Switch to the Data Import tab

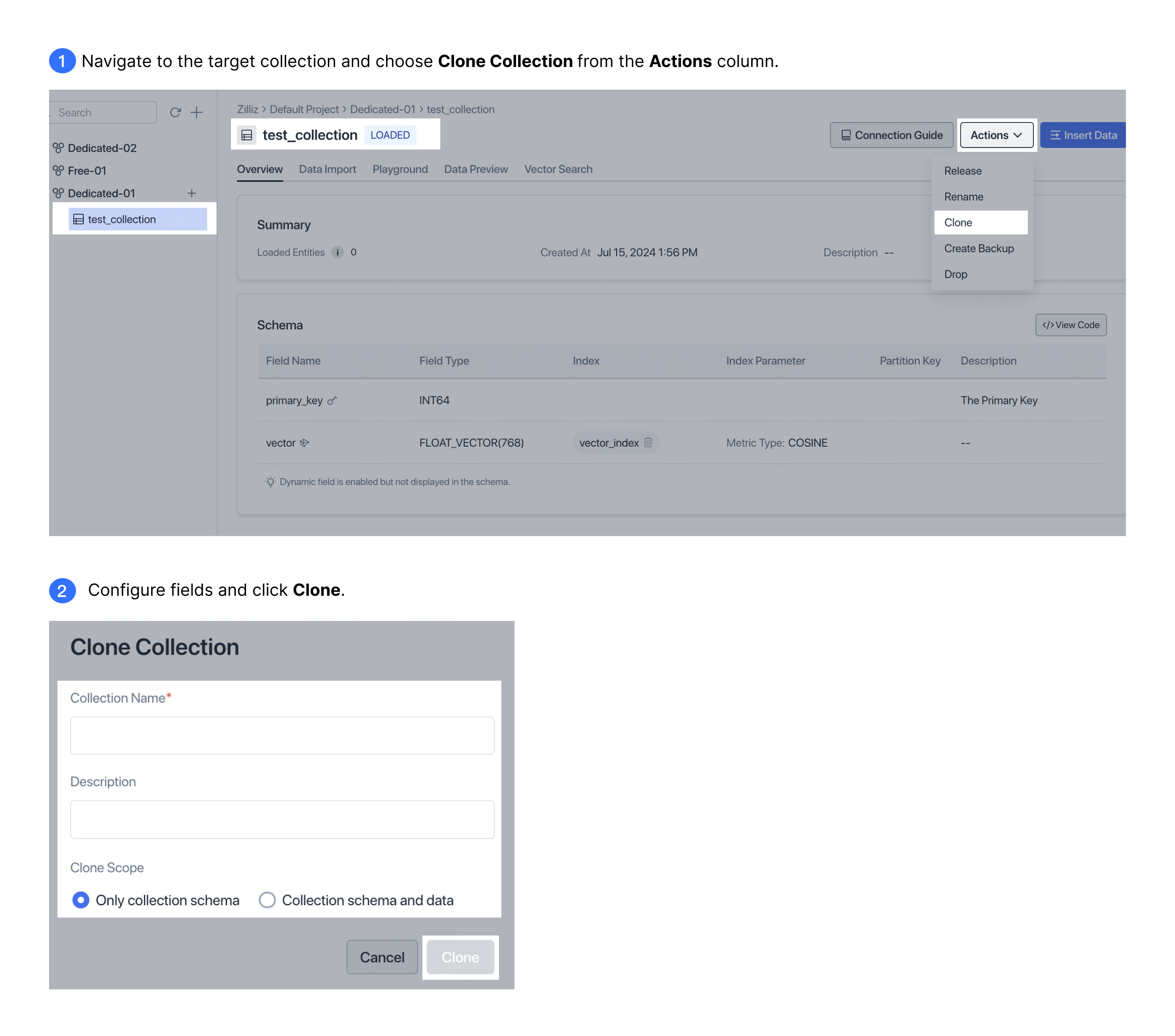click(x=328, y=169)
